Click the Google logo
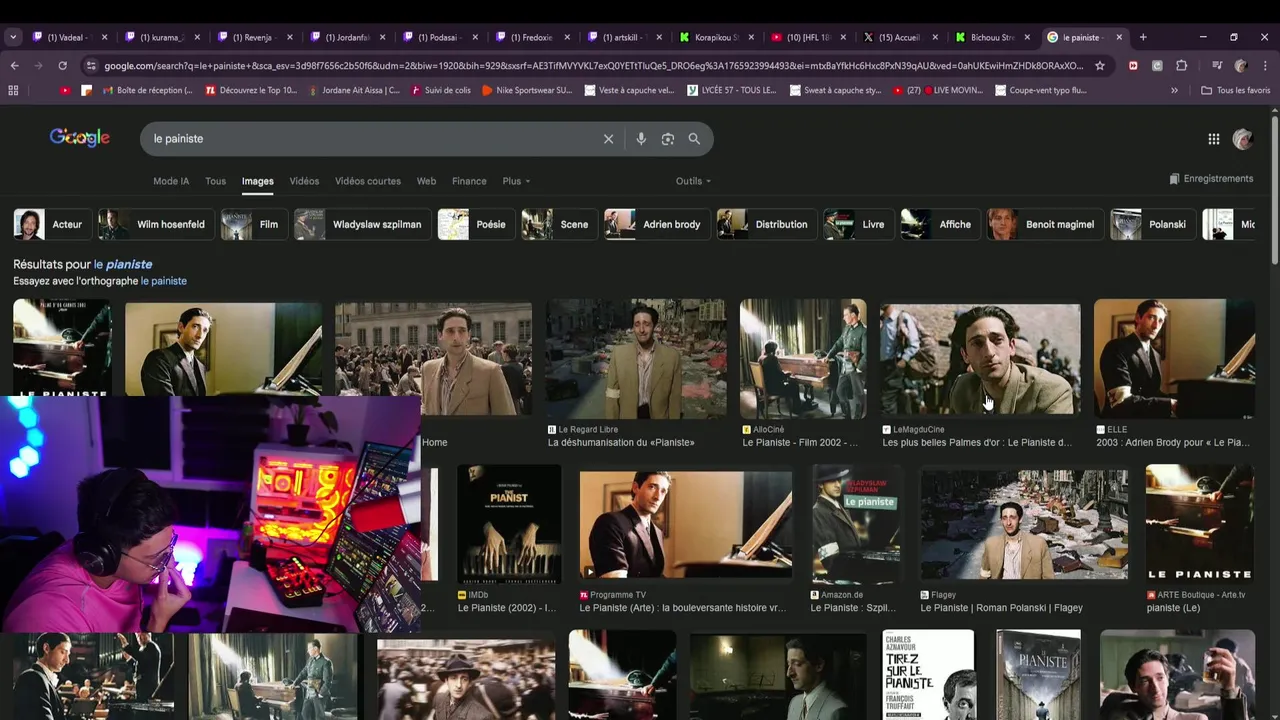The height and width of the screenshot is (720, 1280). [x=80, y=138]
